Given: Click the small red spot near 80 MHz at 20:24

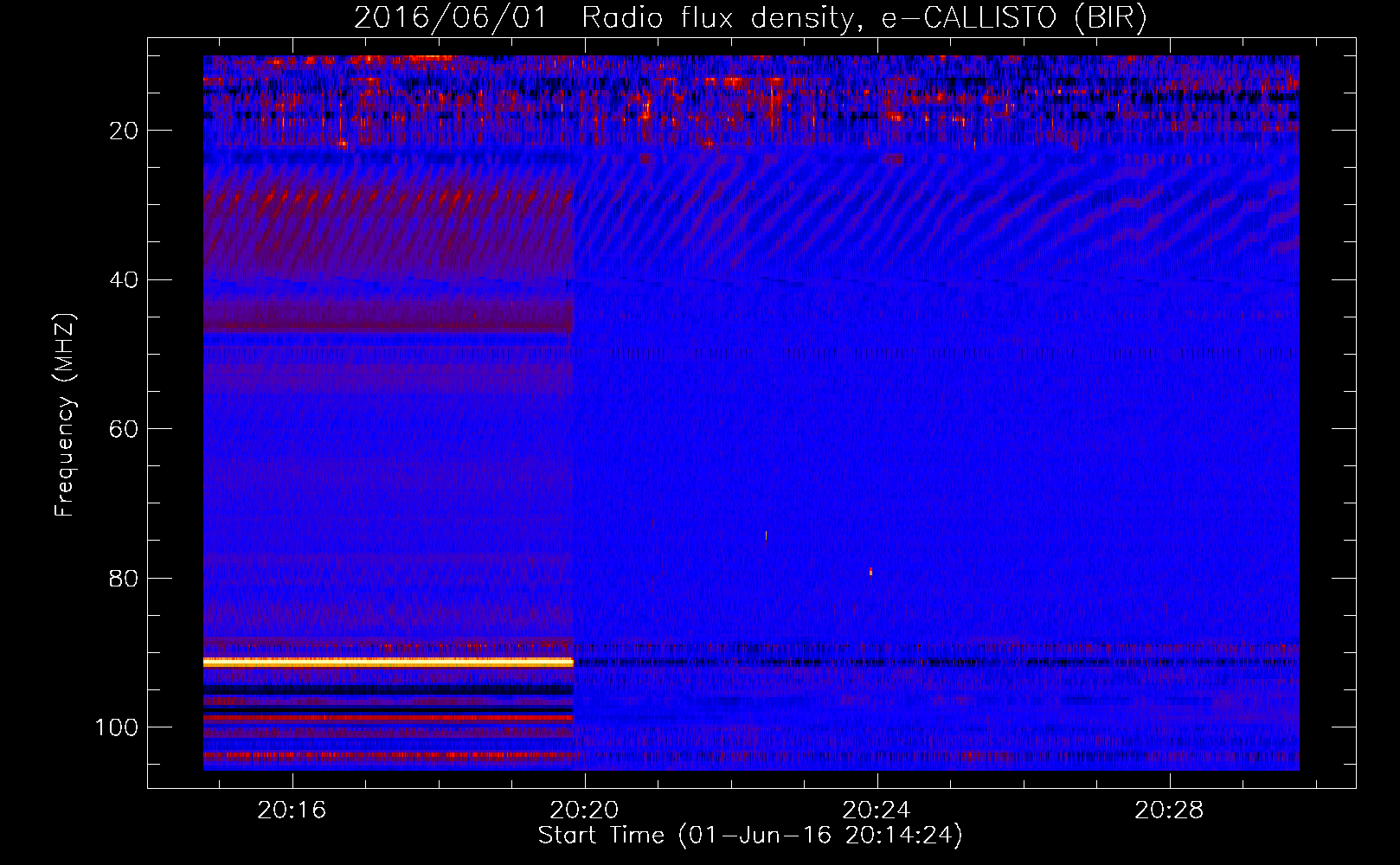Looking at the screenshot, I should [870, 571].
